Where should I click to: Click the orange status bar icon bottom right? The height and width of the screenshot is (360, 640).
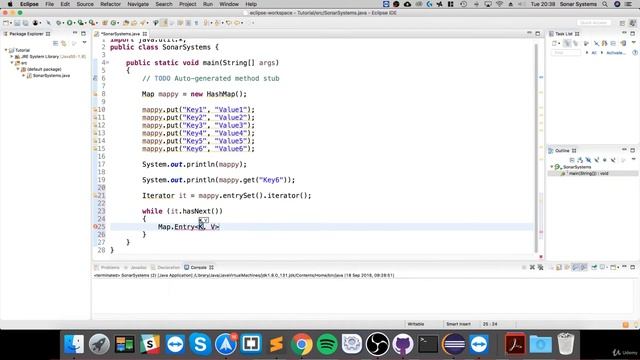pyautogui.click(x=625, y=324)
